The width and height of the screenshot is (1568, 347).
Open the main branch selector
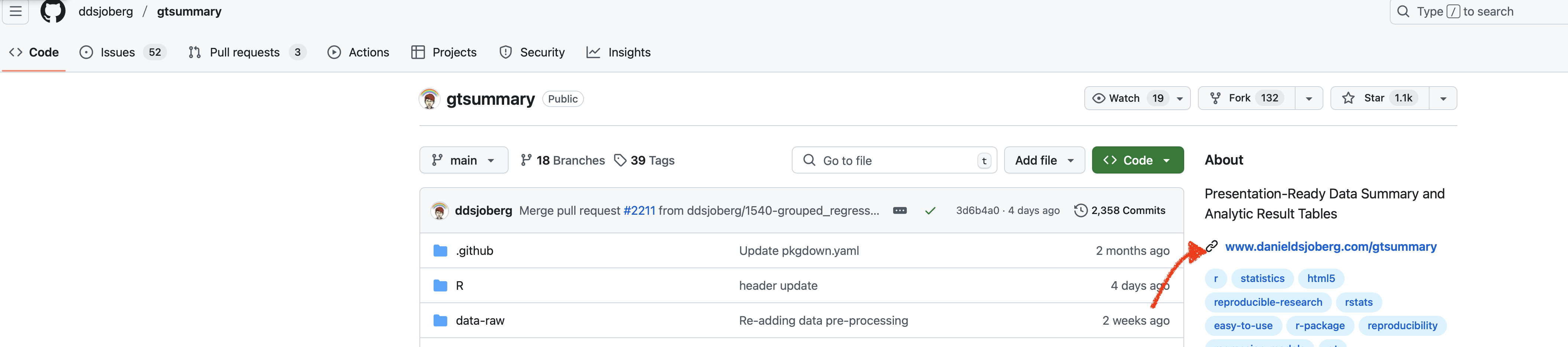[x=463, y=160]
